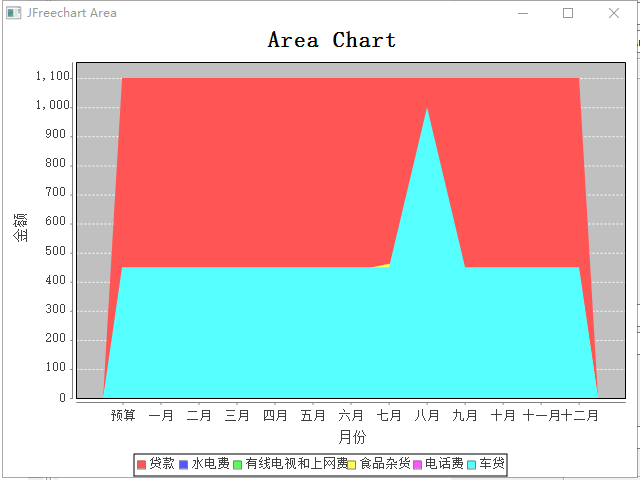Click the 400 y-axis tick value
Screen dimensions: 640x480
pos(56,280)
